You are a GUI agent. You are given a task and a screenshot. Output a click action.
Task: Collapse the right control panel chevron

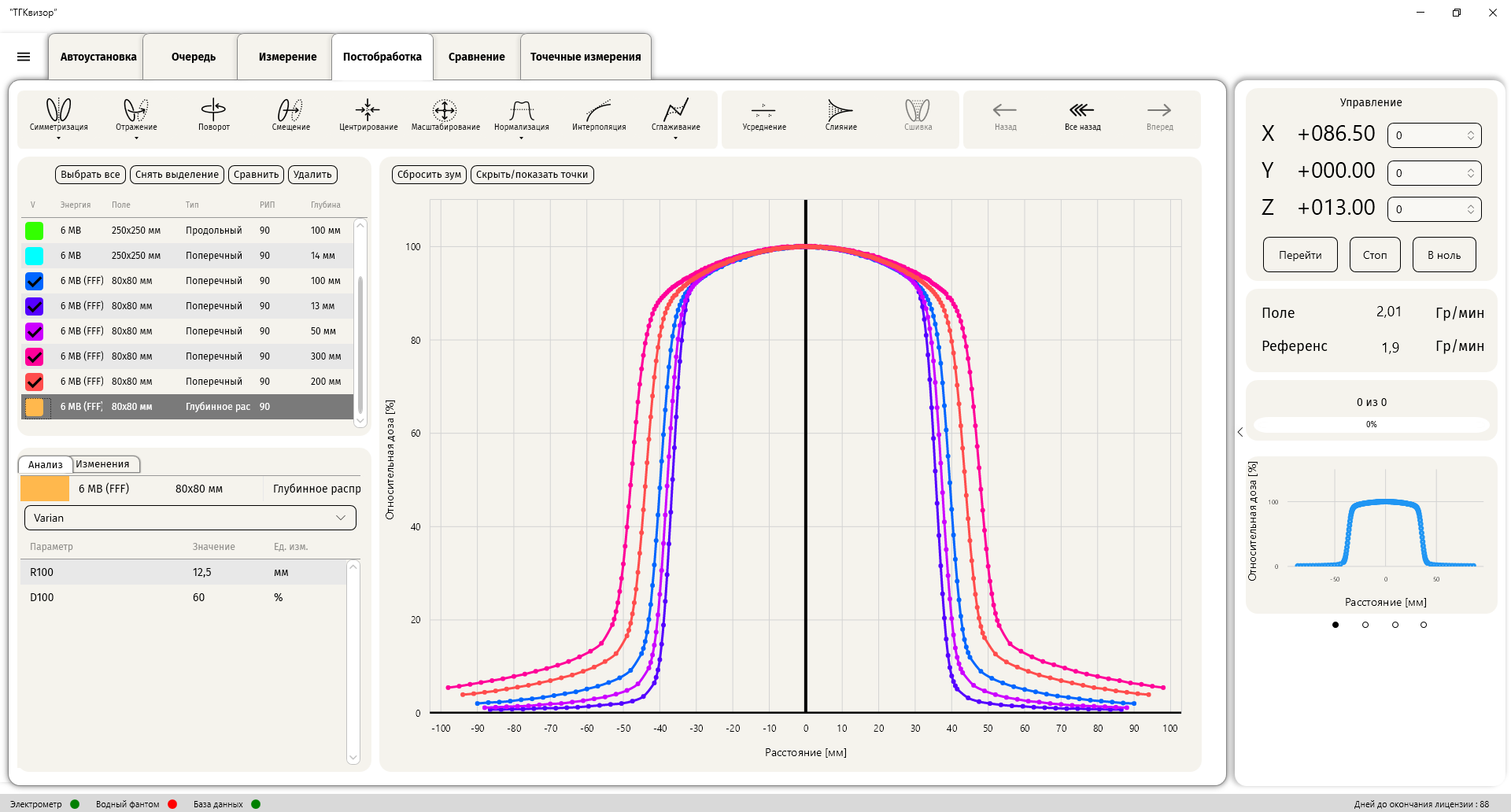pyautogui.click(x=1240, y=432)
